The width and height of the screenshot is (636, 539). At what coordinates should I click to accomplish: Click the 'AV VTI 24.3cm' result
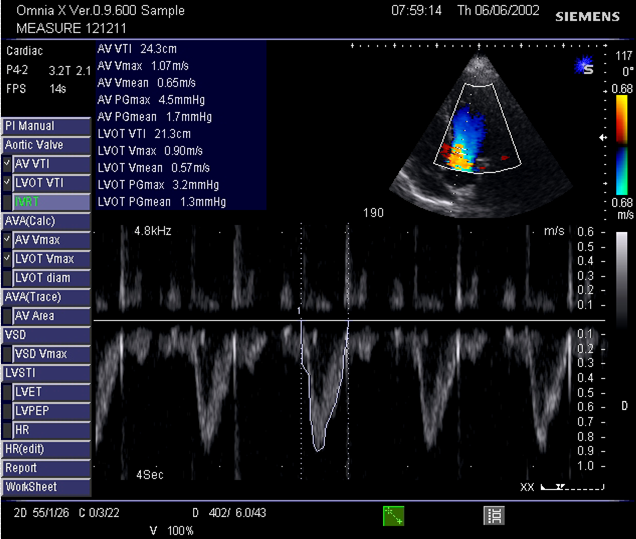point(137,49)
